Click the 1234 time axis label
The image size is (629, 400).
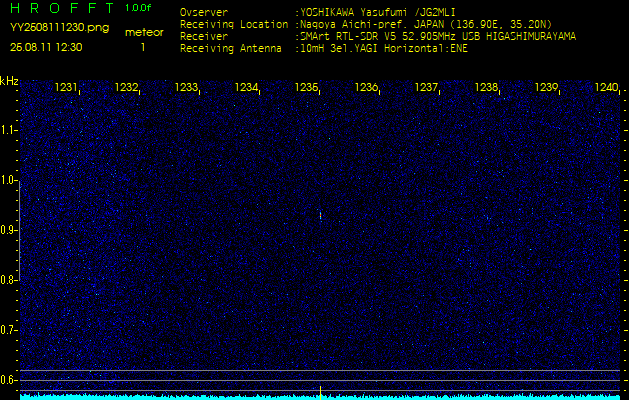(x=246, y=87)
